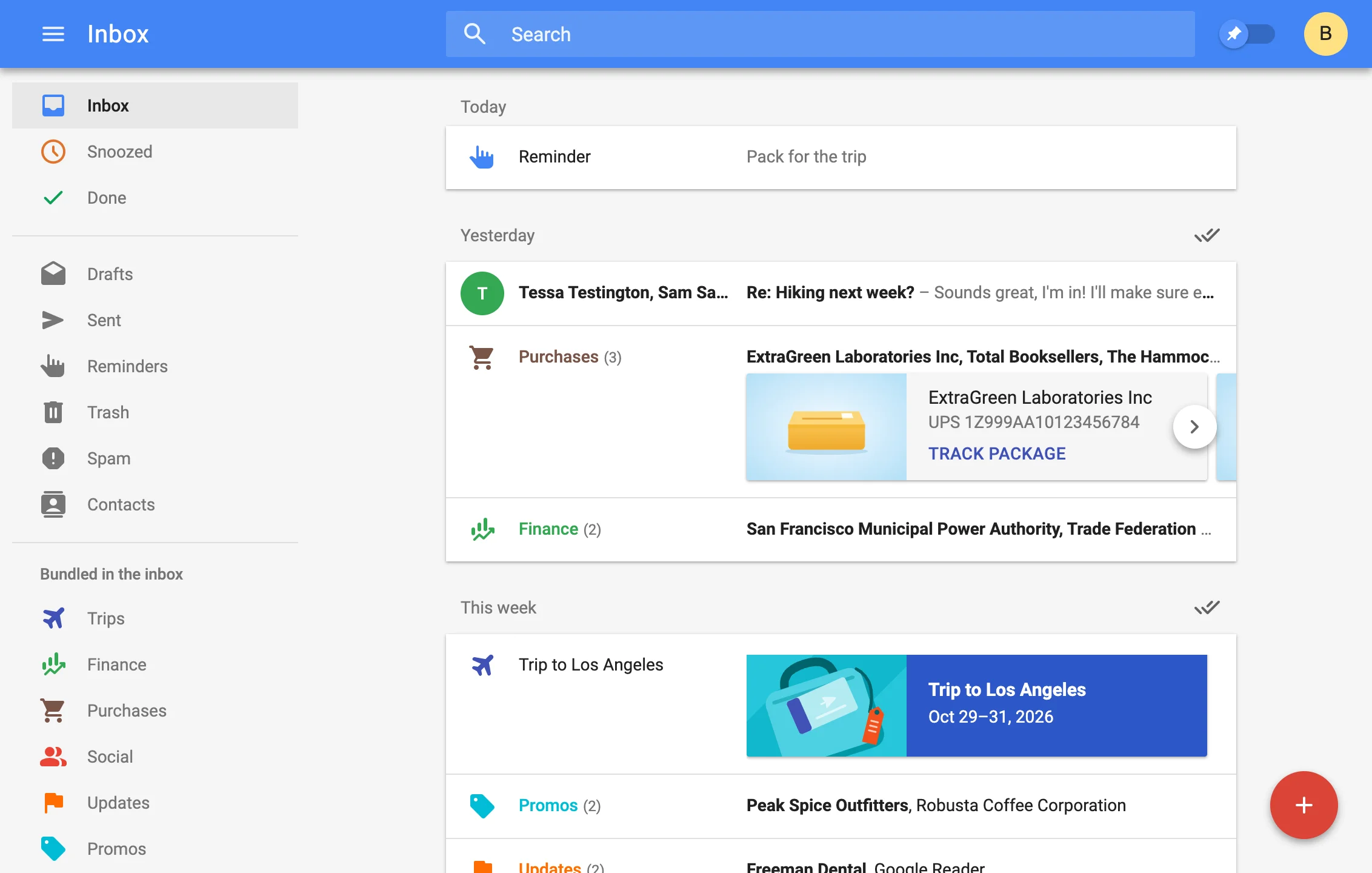Click the Purchases cart icon in sidebar
Viewport: 1372px width, 873px height.
[53, 711]
